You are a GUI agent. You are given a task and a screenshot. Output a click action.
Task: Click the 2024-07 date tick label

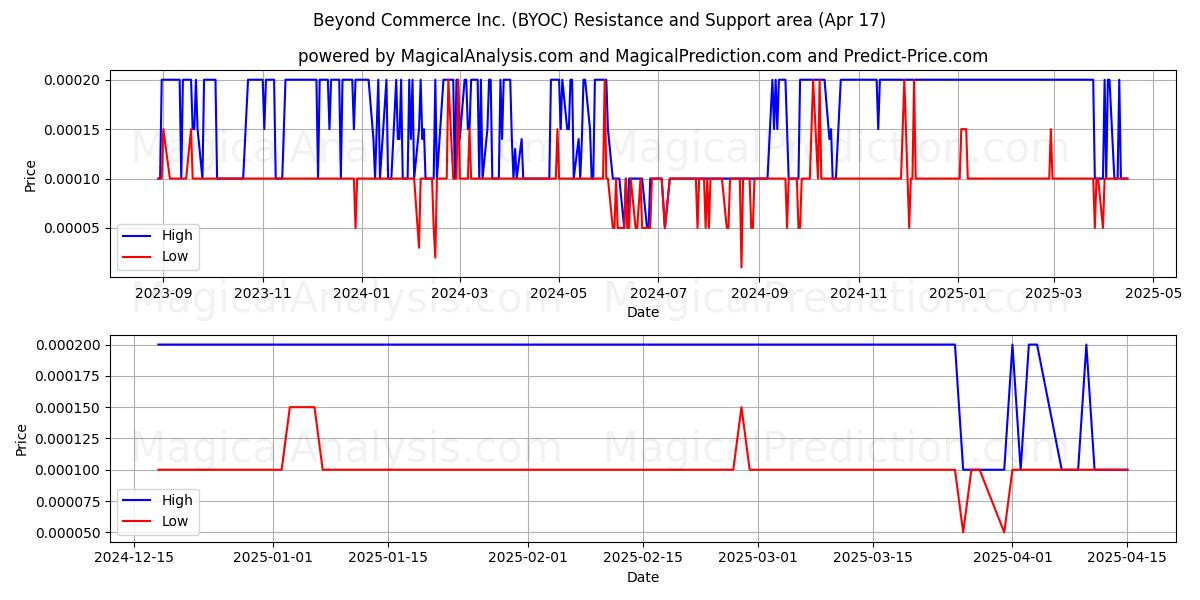click(658, 293)
